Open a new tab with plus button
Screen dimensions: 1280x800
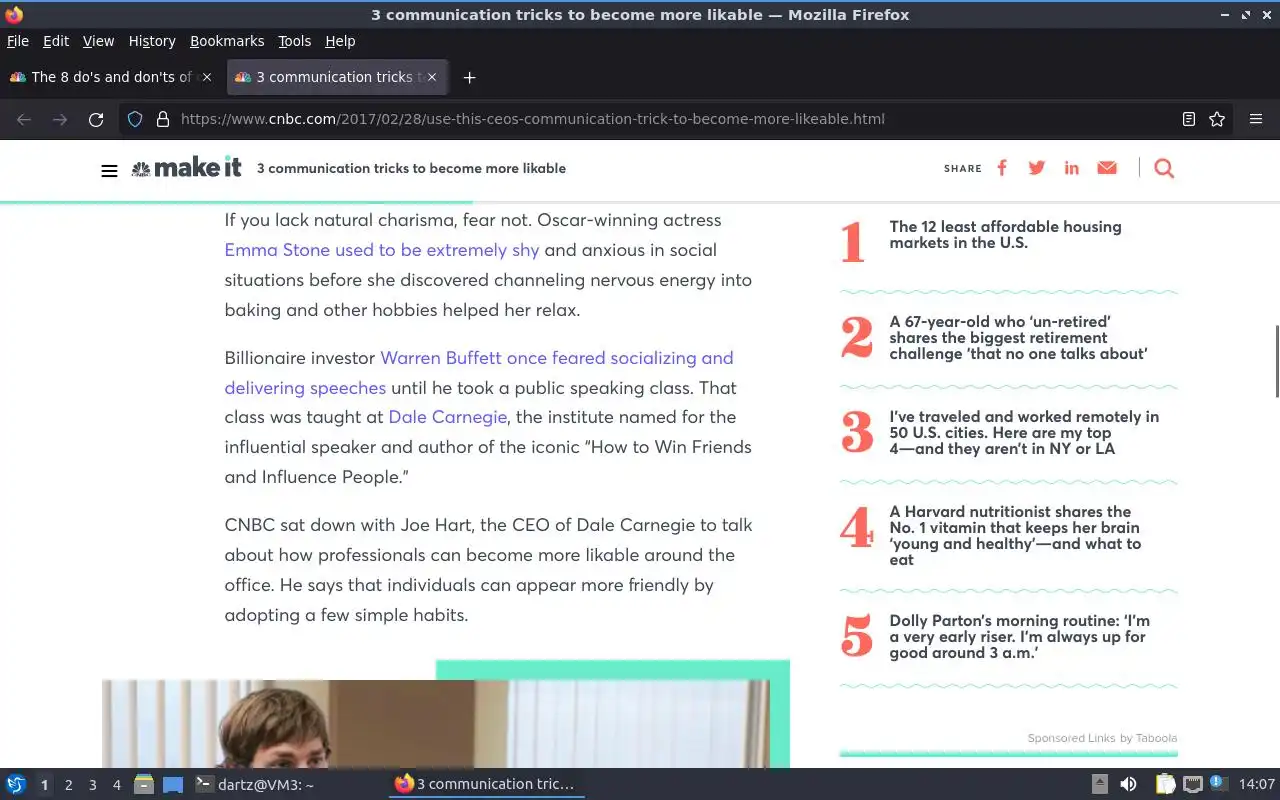point(469,77)
